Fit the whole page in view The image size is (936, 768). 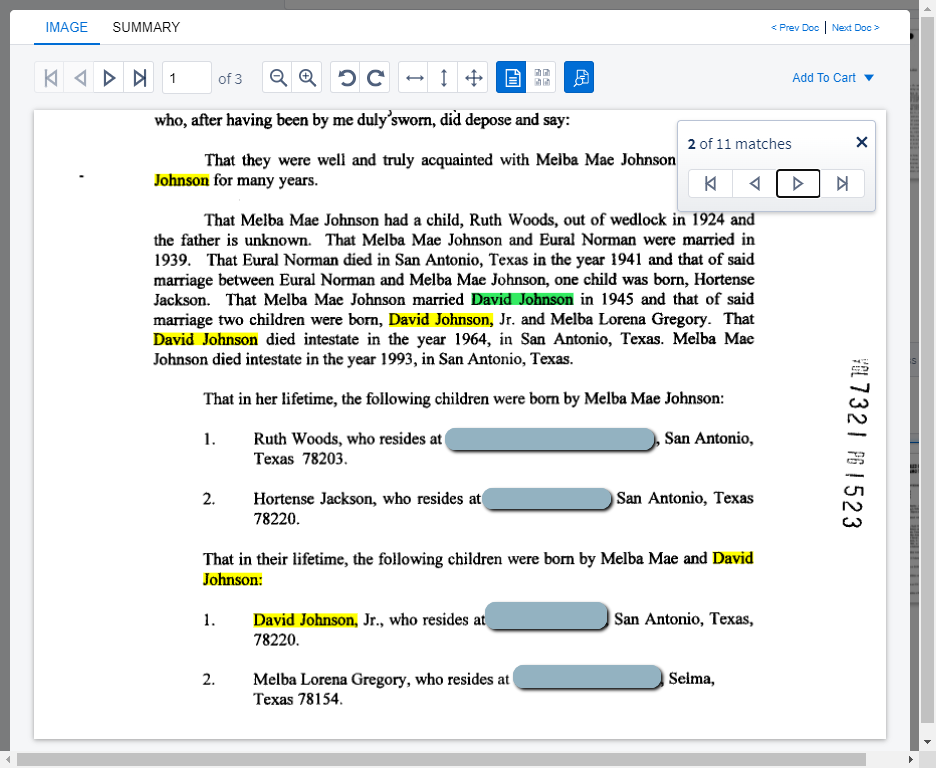coord(474,78)
